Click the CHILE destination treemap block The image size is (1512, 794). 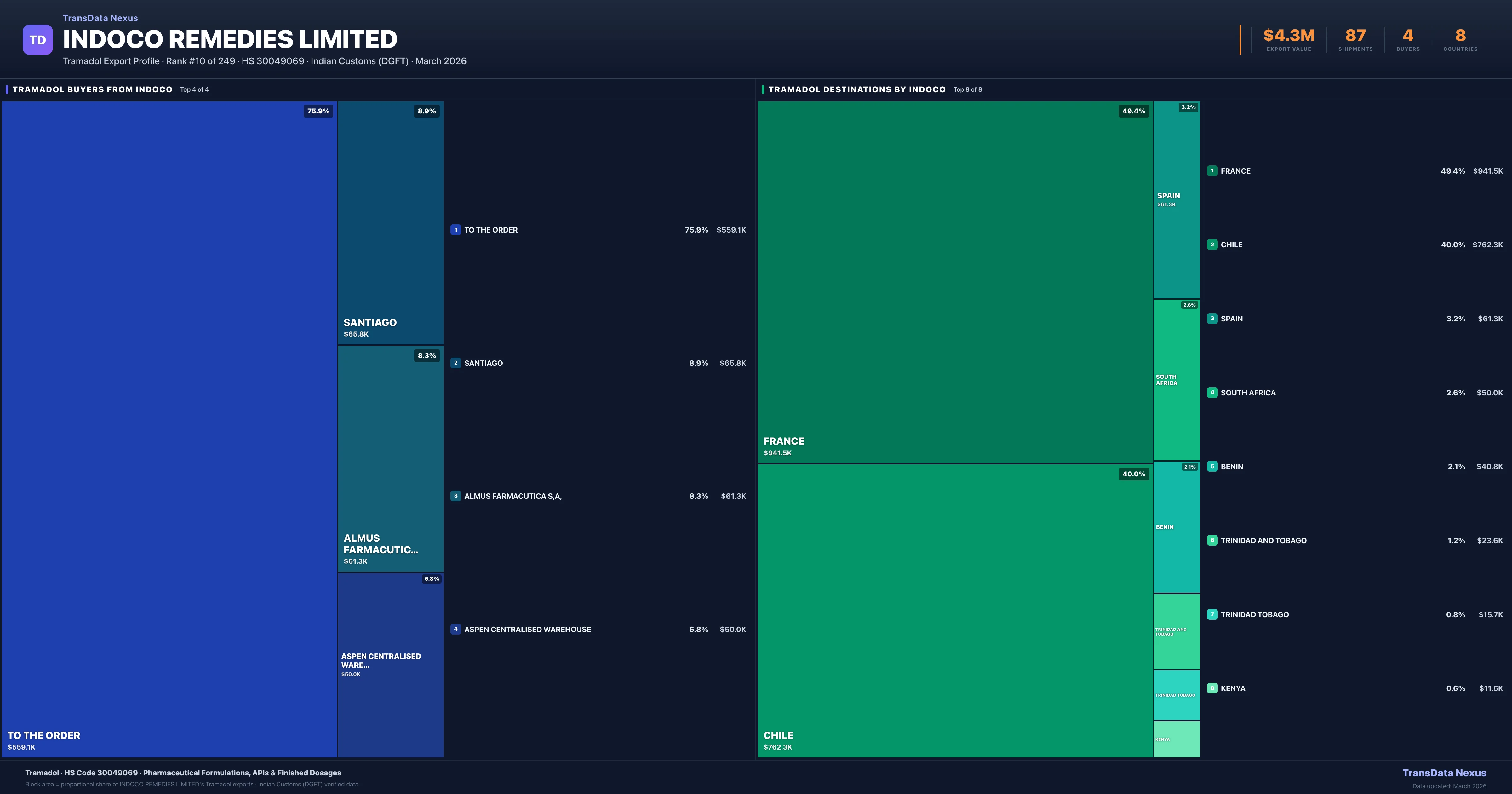pyautogui.click(x=955, y=611)
